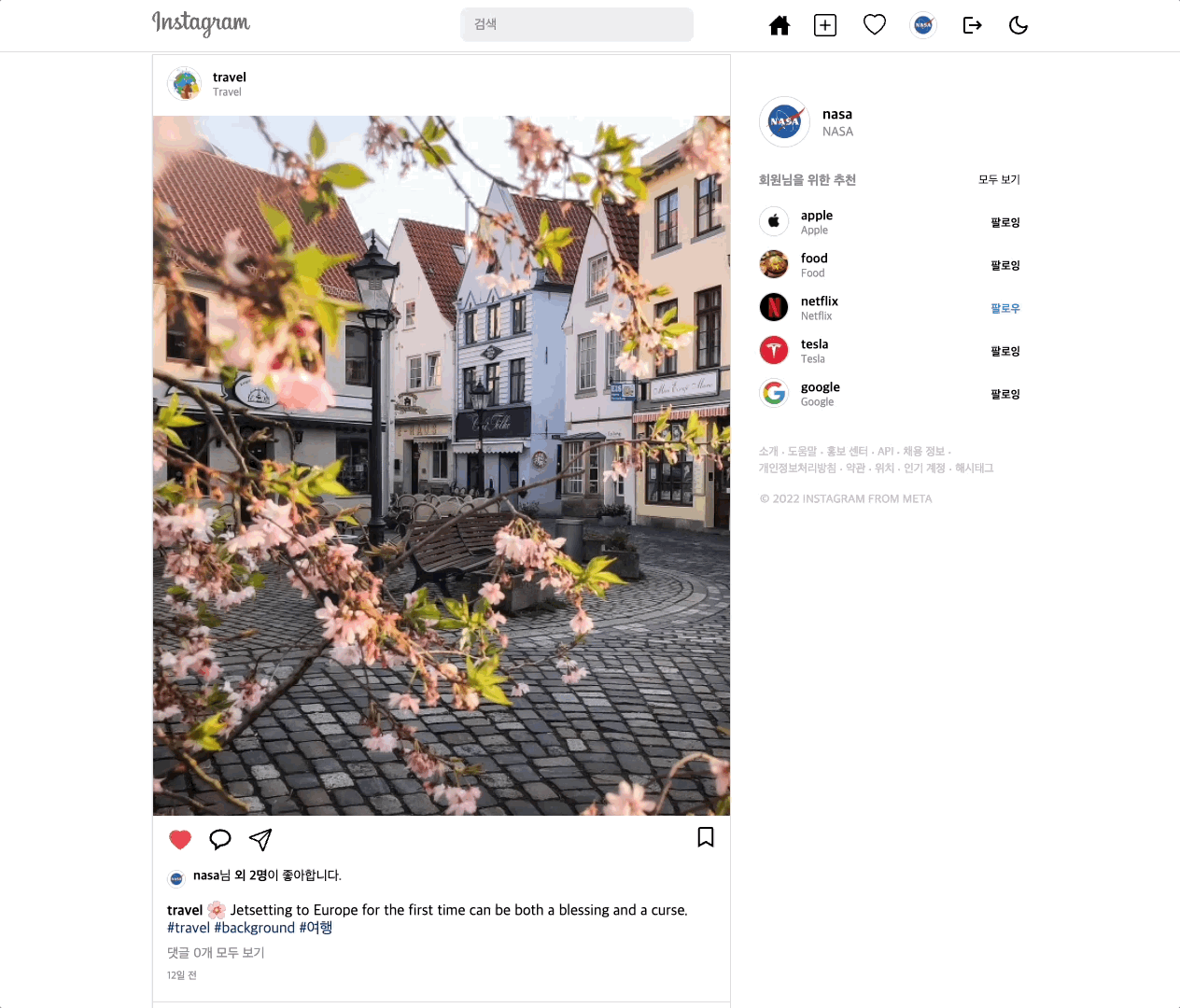1180x1008 pixels.
Task: Open apple profile icon
Action: click(x=774, y=221)
